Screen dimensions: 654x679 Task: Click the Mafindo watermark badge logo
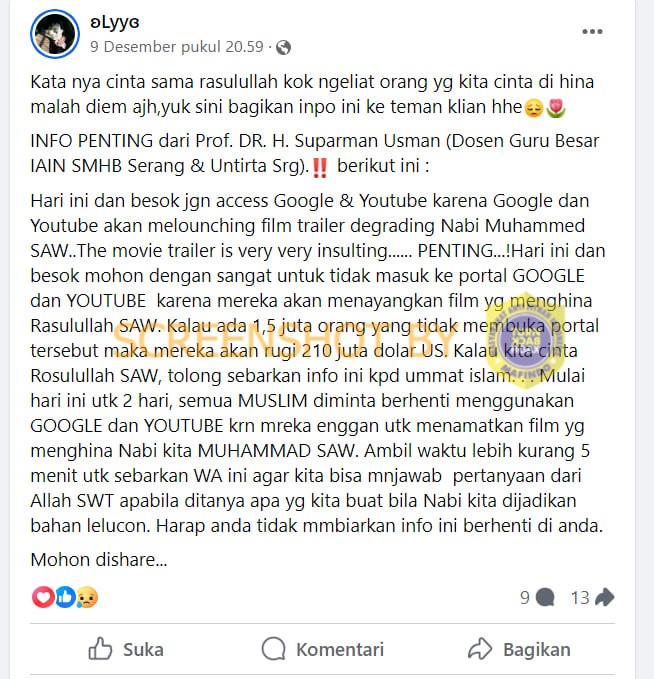click(x=525, y=340)
